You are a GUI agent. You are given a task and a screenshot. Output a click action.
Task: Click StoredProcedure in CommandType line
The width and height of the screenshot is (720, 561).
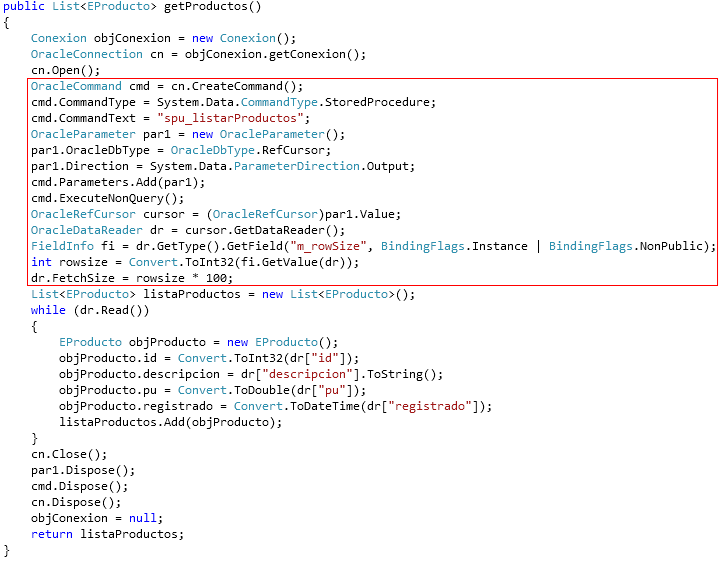pyautogui.click(x=378, y=102)
